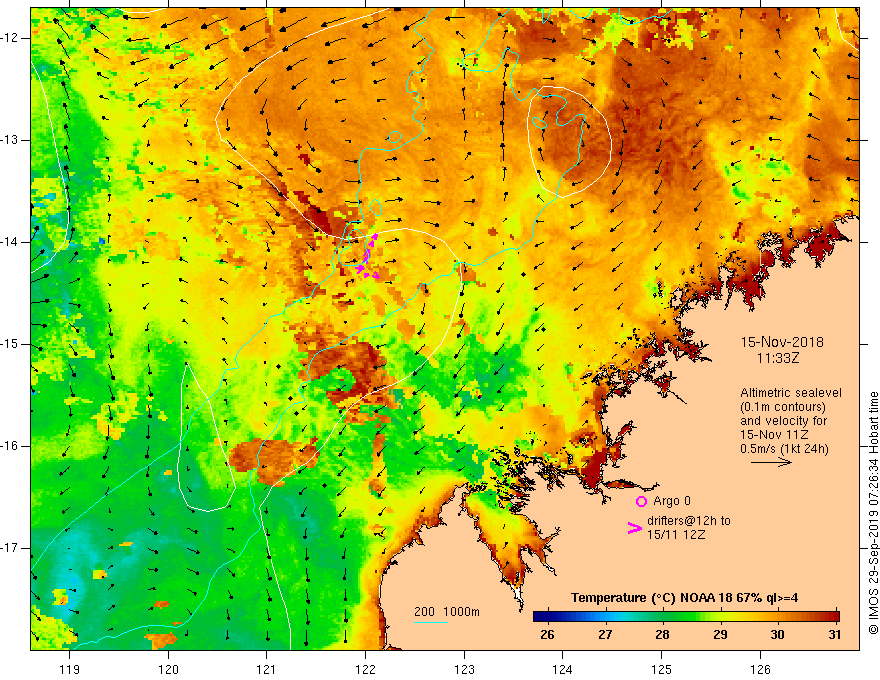Click the color bar tick label 31
Screen dimensions: 880x680
click(x=835, y=635)
